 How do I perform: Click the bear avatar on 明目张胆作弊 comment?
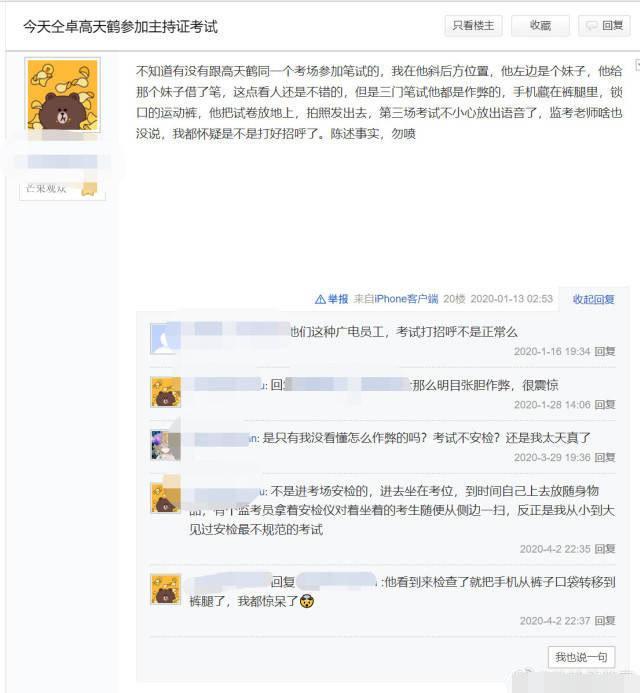tap(165, 392)
